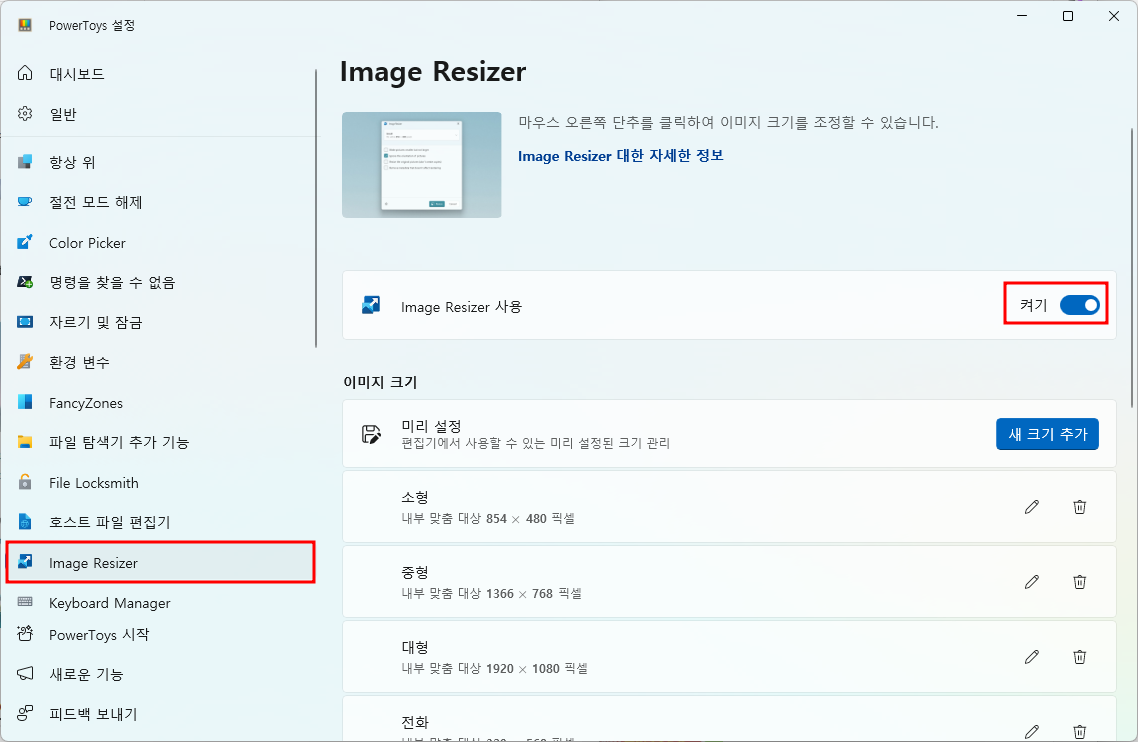Open File Locksmith settings
Screen dimensions: 1138x742
160,482
